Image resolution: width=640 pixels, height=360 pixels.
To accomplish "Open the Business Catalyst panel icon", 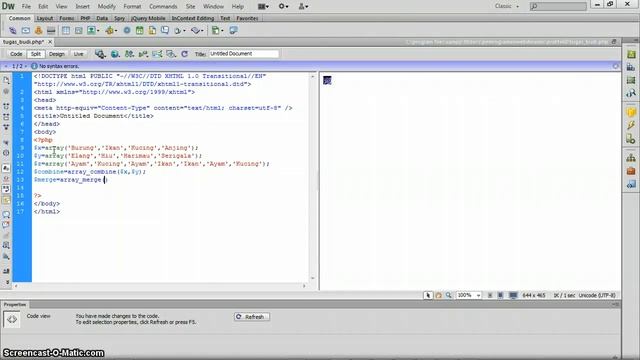I will pos(631,67).
